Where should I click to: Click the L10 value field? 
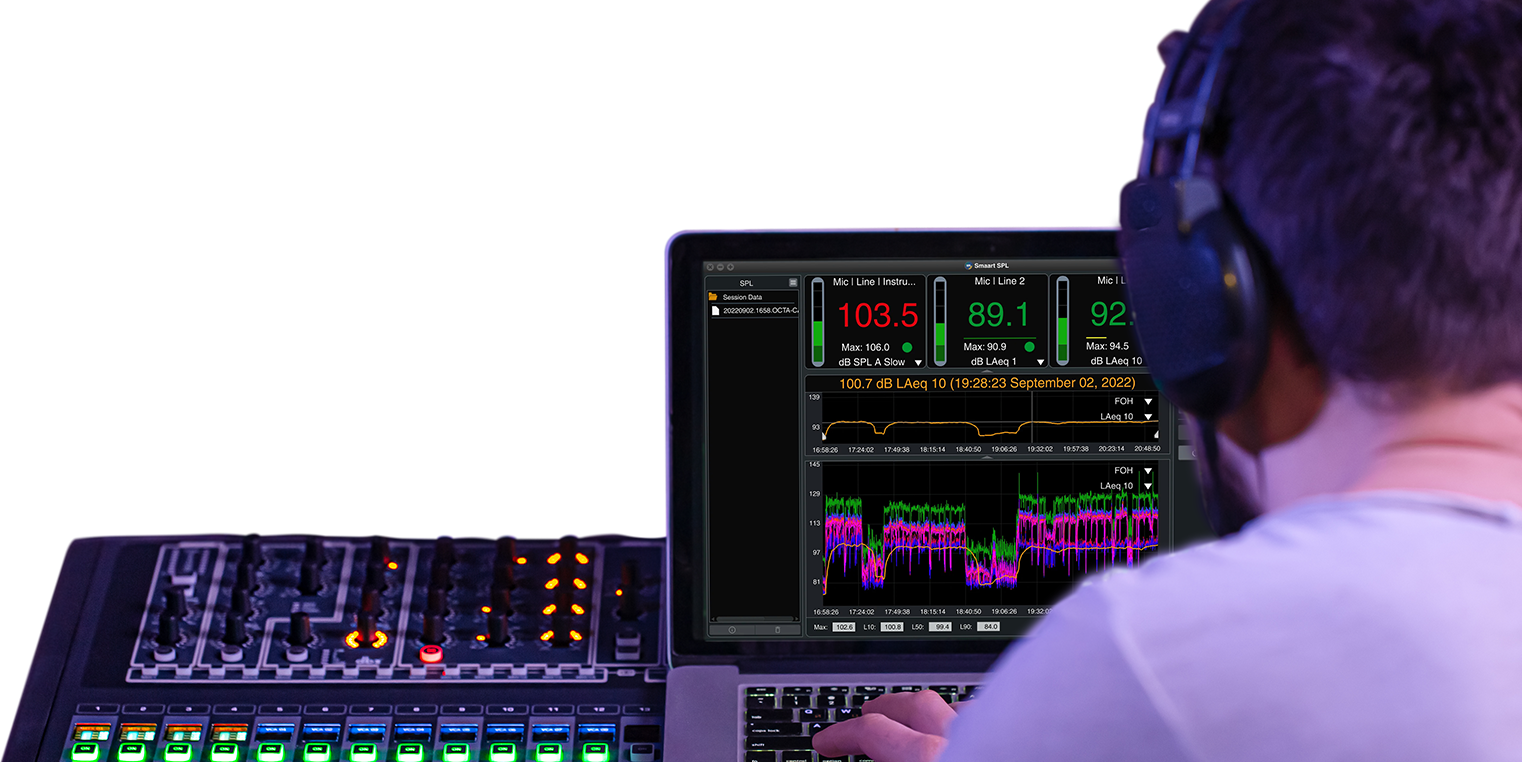click(x=891, y=627)
